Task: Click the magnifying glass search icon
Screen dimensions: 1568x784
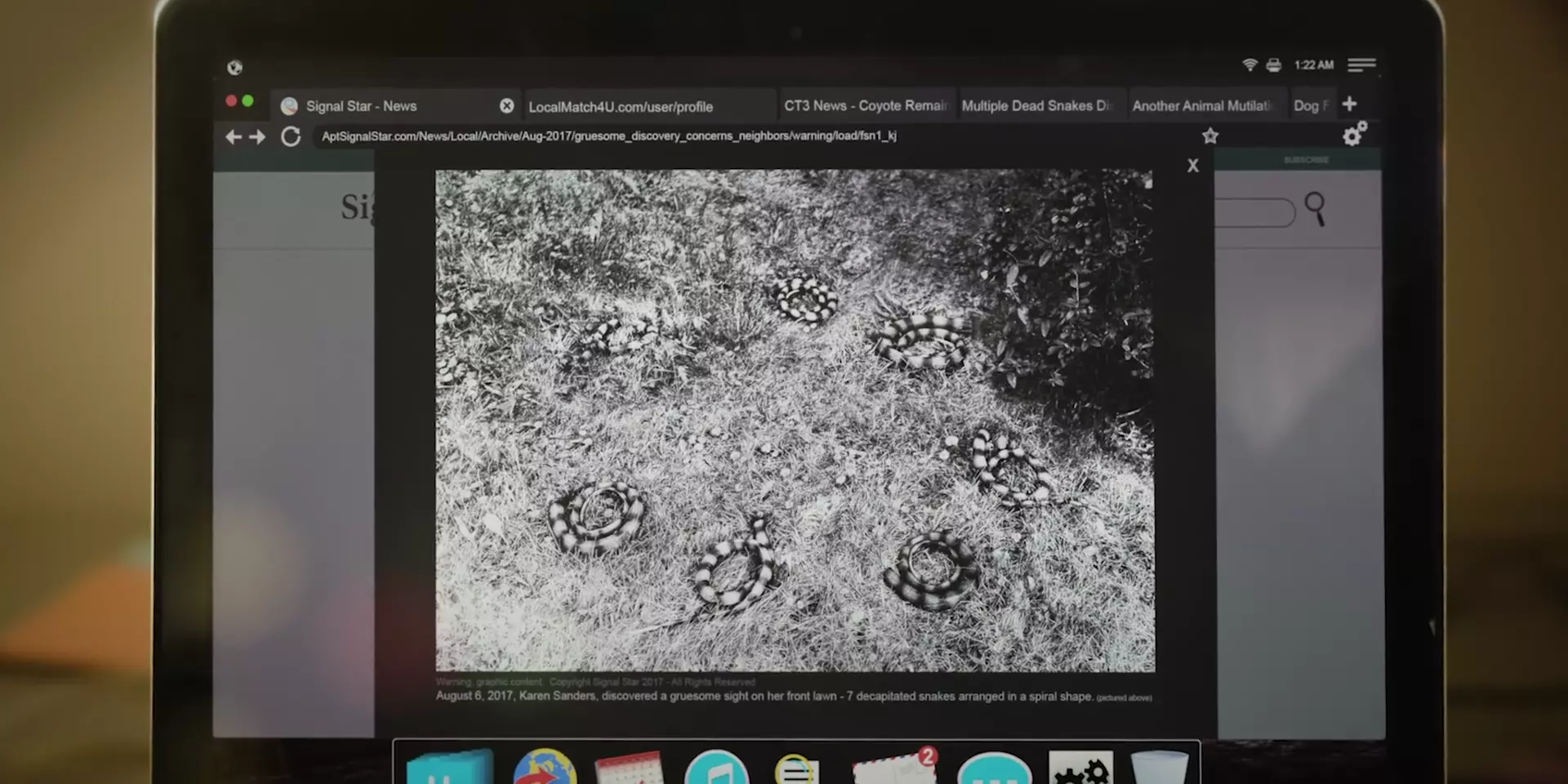Action: 1315,209
